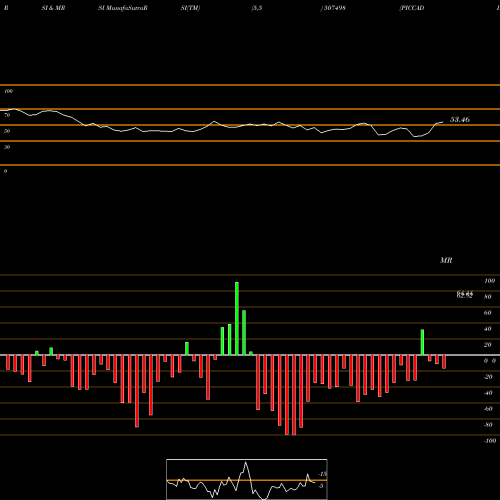Click the '(5,5' parameter text
The image size is (500, 500).
tap(257, 8)
